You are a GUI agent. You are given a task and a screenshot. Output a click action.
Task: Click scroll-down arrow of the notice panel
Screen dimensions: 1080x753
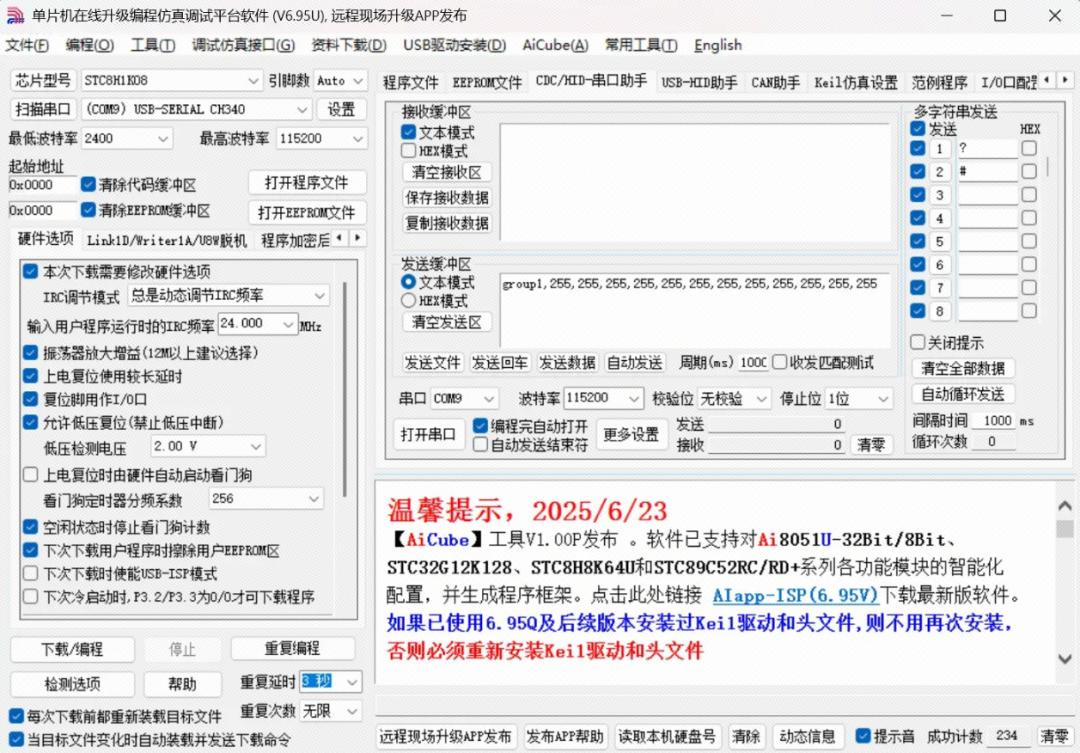click(x=1064, y=659)
